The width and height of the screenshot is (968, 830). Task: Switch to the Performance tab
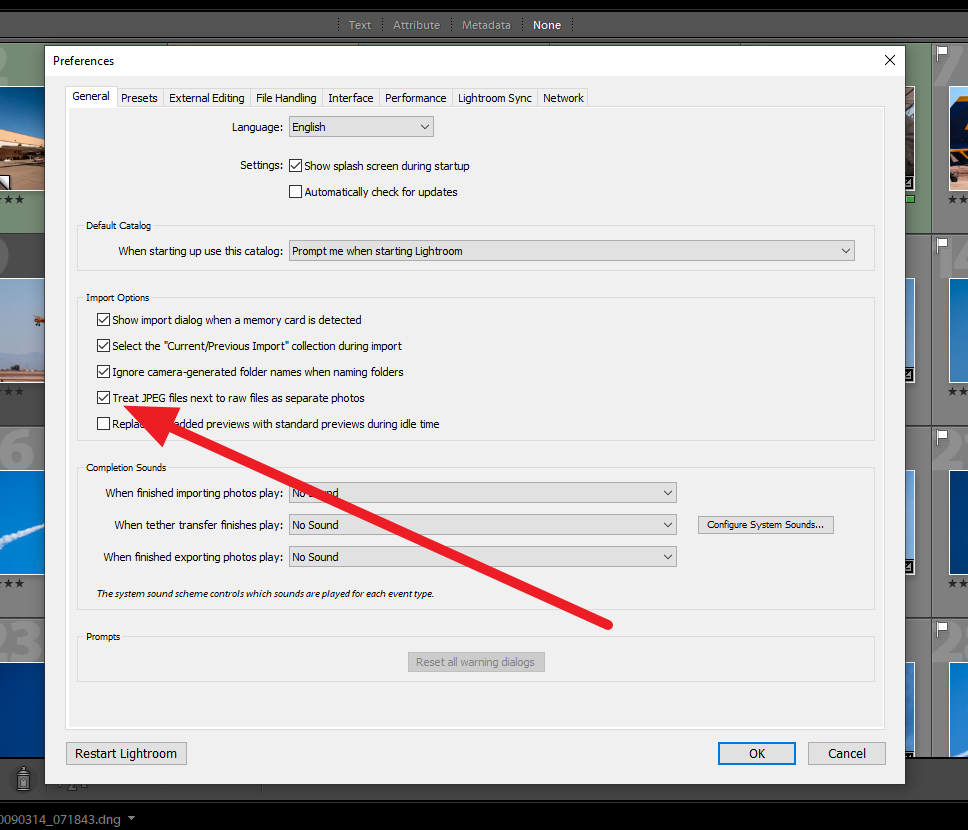[415, 97]
